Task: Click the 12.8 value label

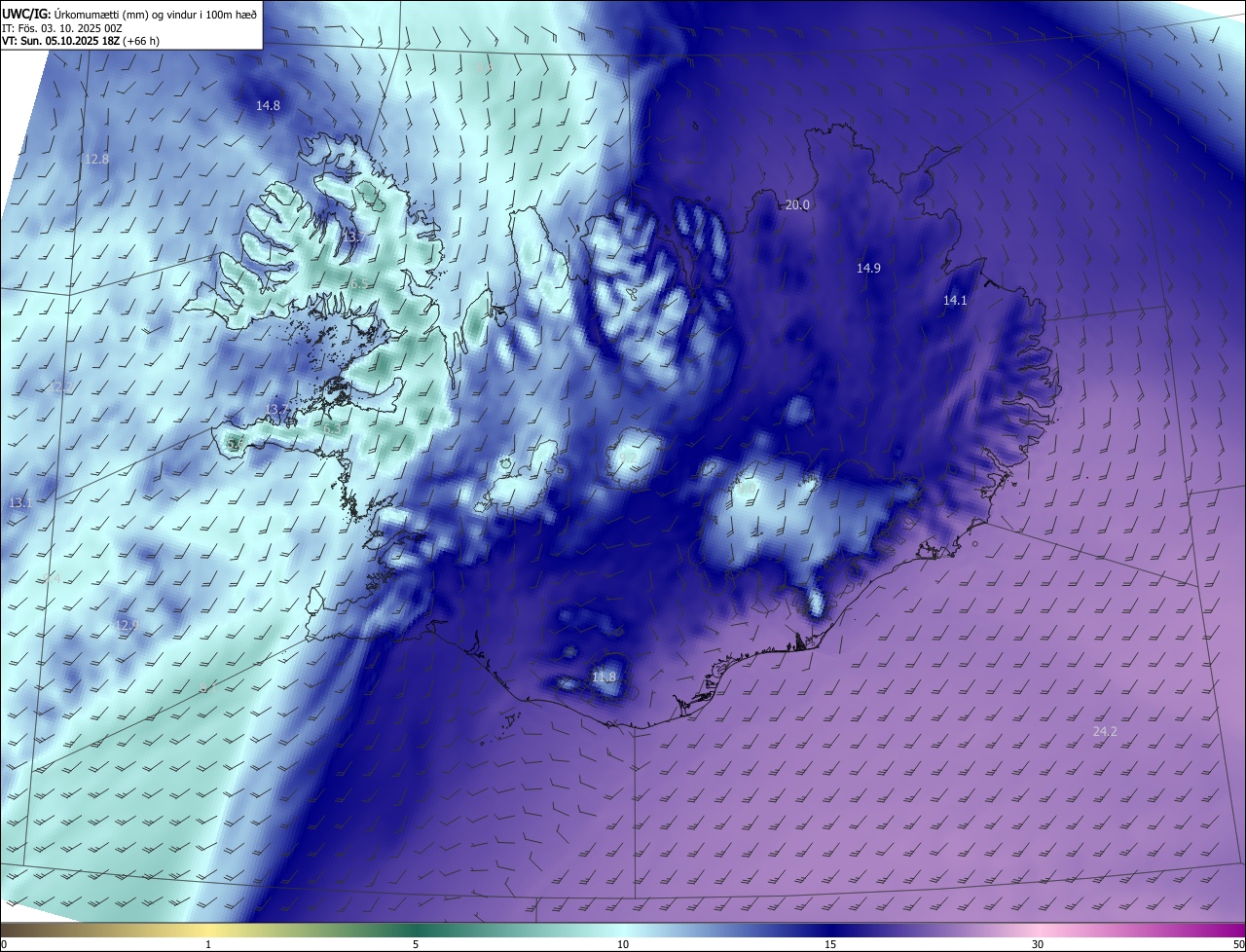Action: 97,159
